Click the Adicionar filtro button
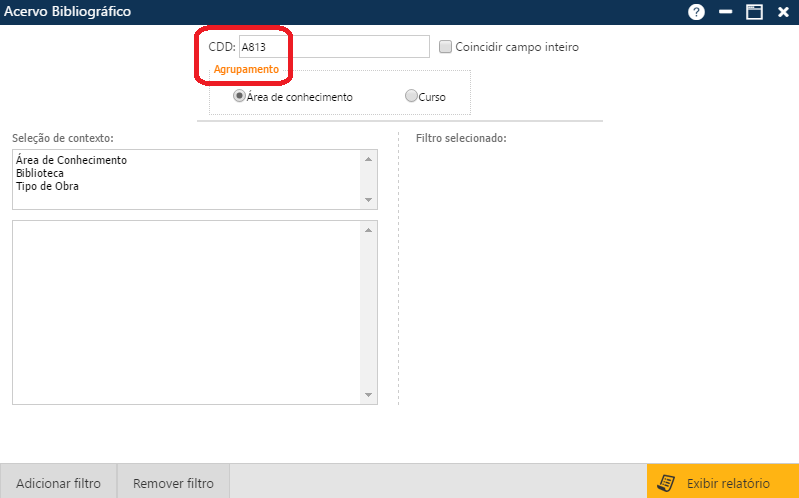 tap(58, 483)
